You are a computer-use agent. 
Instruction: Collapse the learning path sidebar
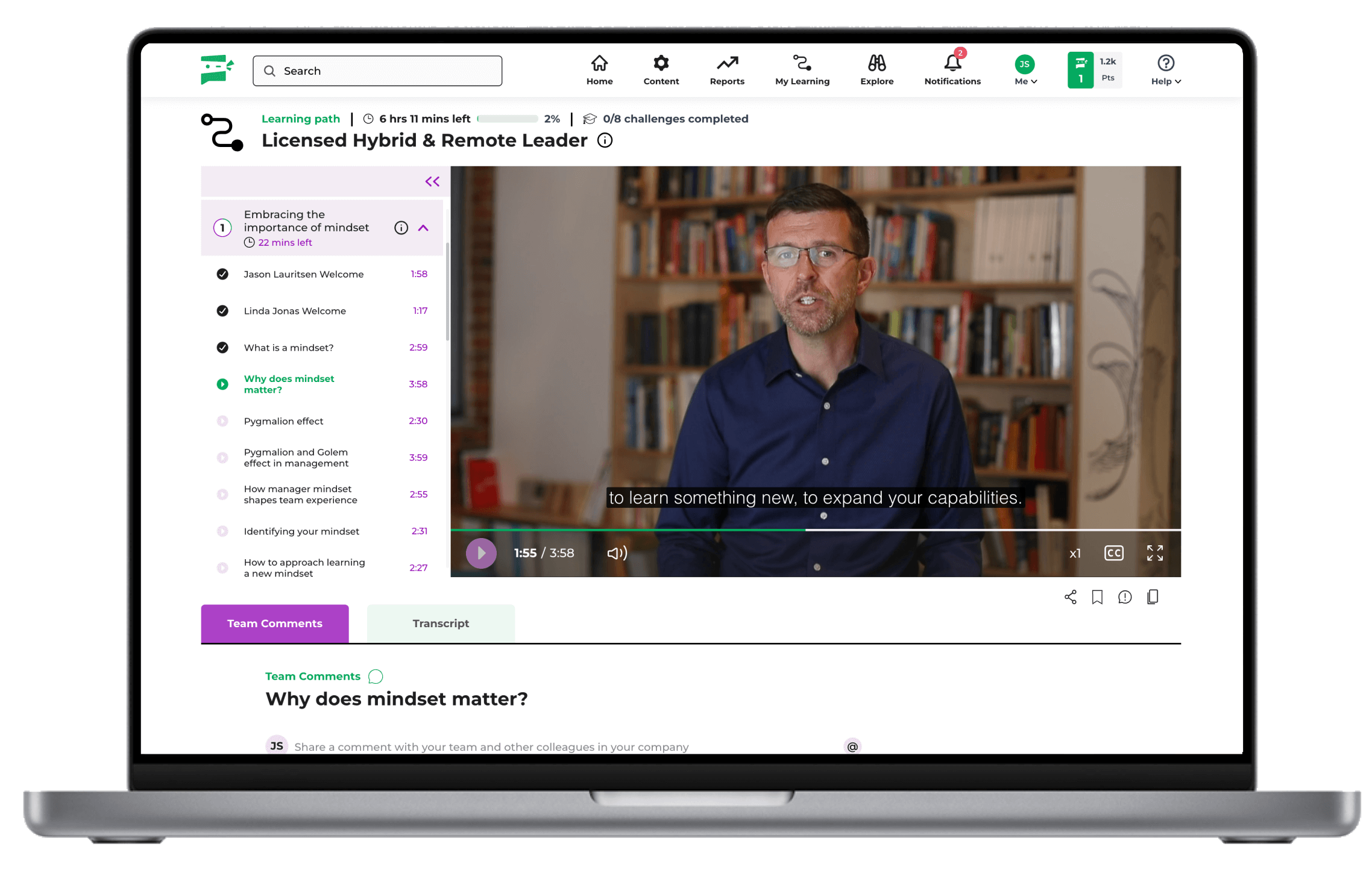pos(432,181)
